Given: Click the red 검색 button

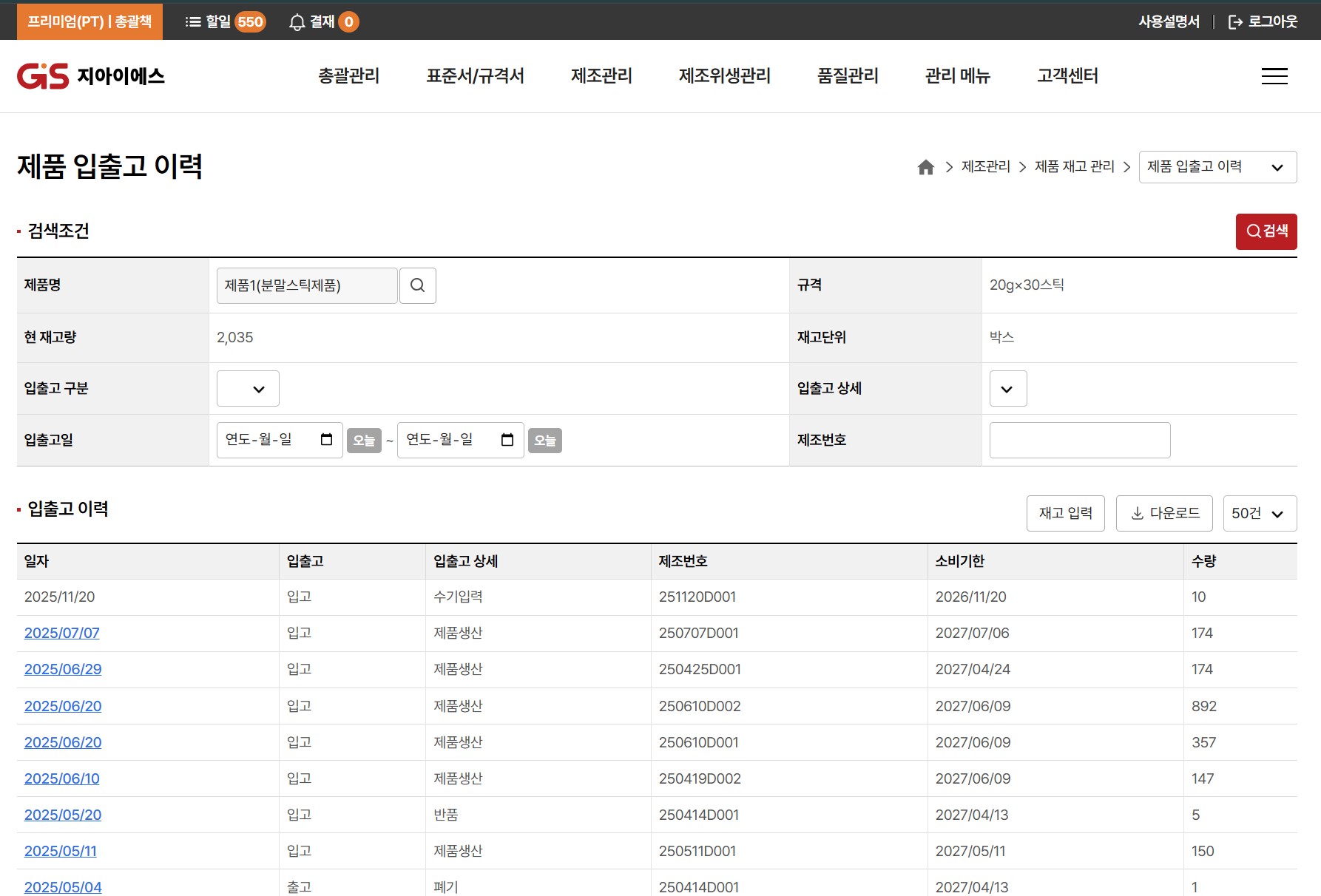Looking at the screenshot, I should [1266, 231].
